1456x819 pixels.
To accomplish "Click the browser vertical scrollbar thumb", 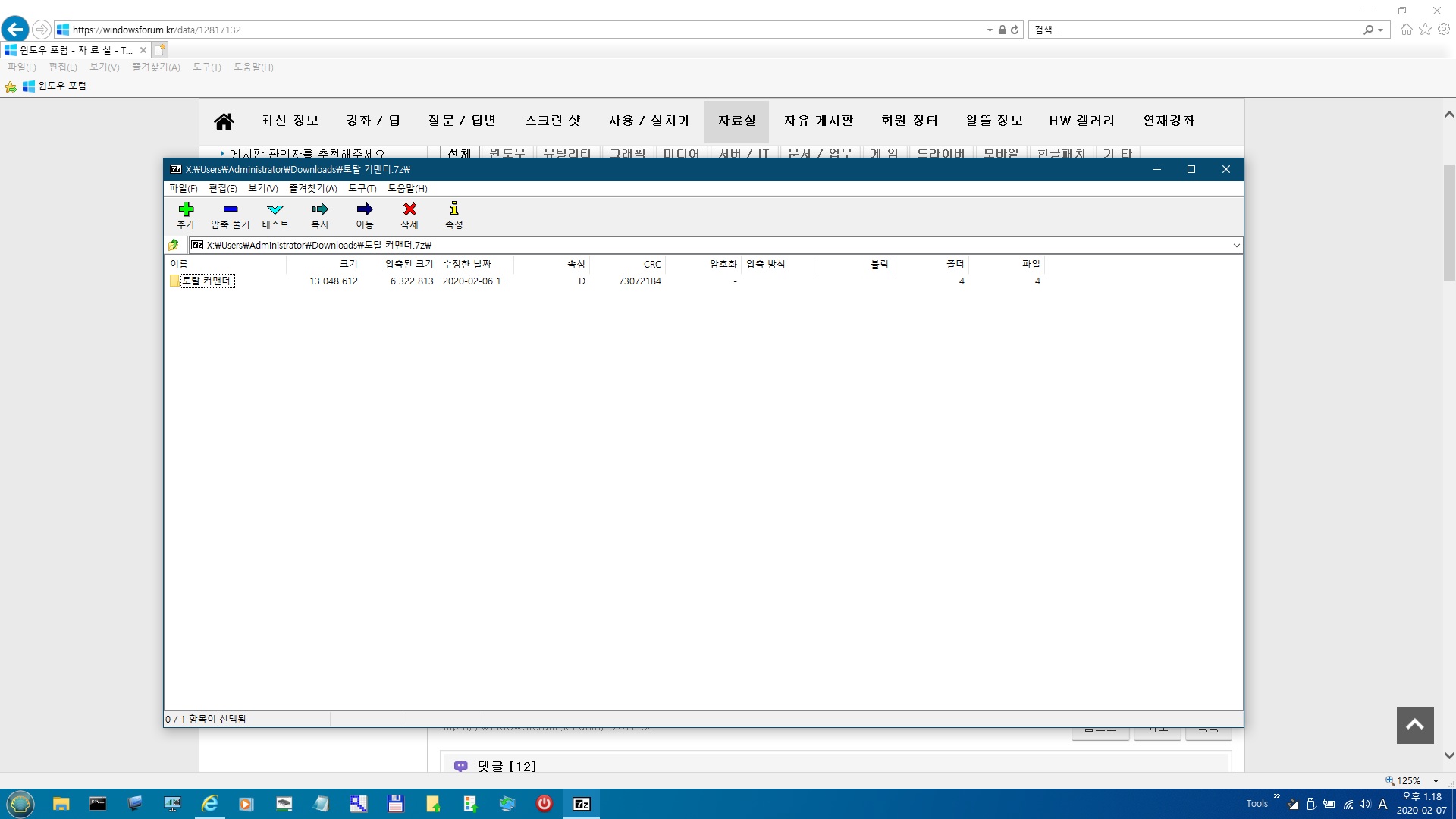I will click(x=1449, y=222).
